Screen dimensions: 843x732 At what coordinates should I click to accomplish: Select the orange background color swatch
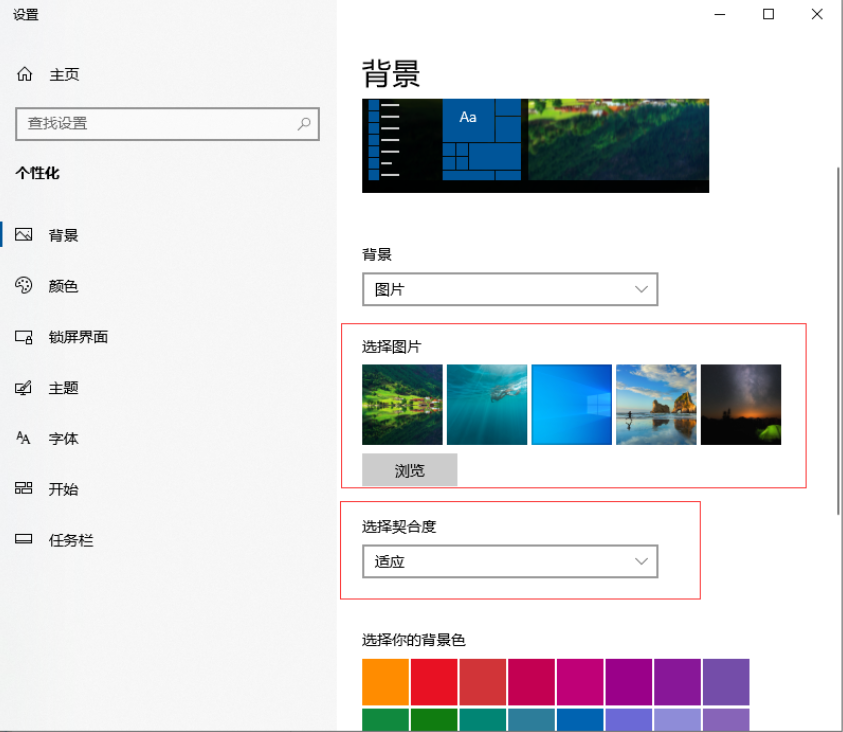[386, 681]
